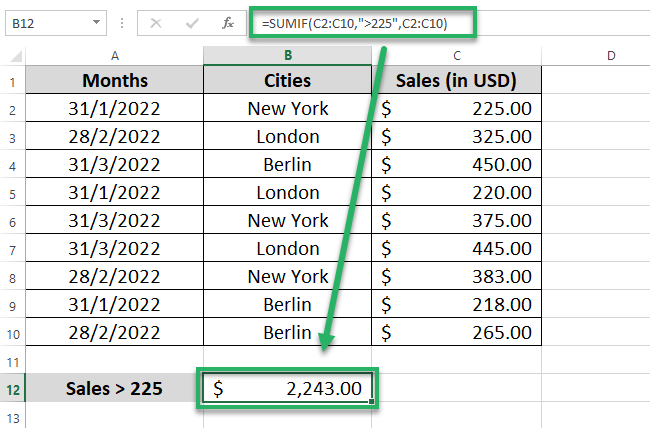The width and height of the screenshot is (650, 428).
Task: Click the Cancel (X) formula bar icon
Action: tap(156, 23)
